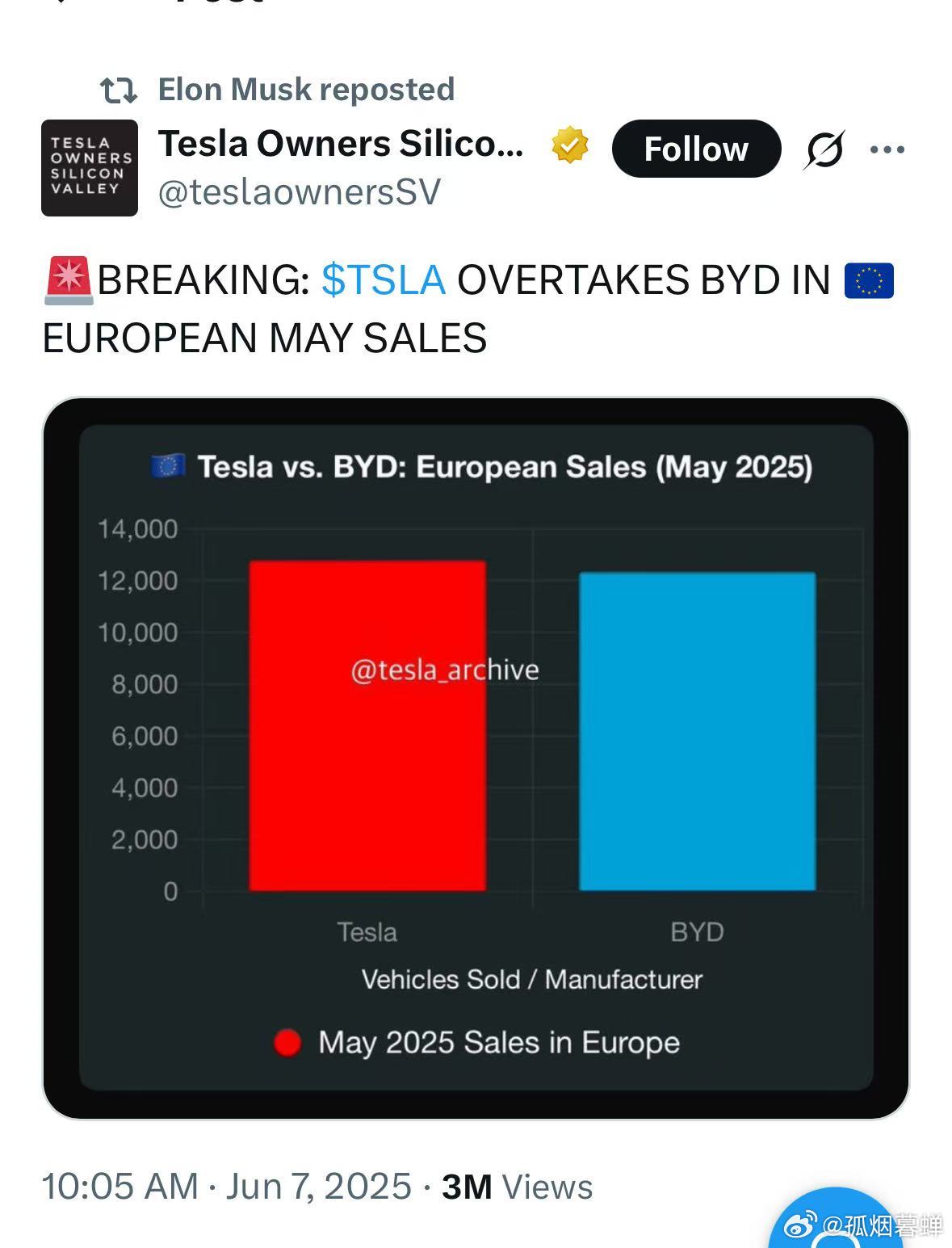
Task: Follow Tesla Owners Silicon Valley account
Action: tap(696, 149)
